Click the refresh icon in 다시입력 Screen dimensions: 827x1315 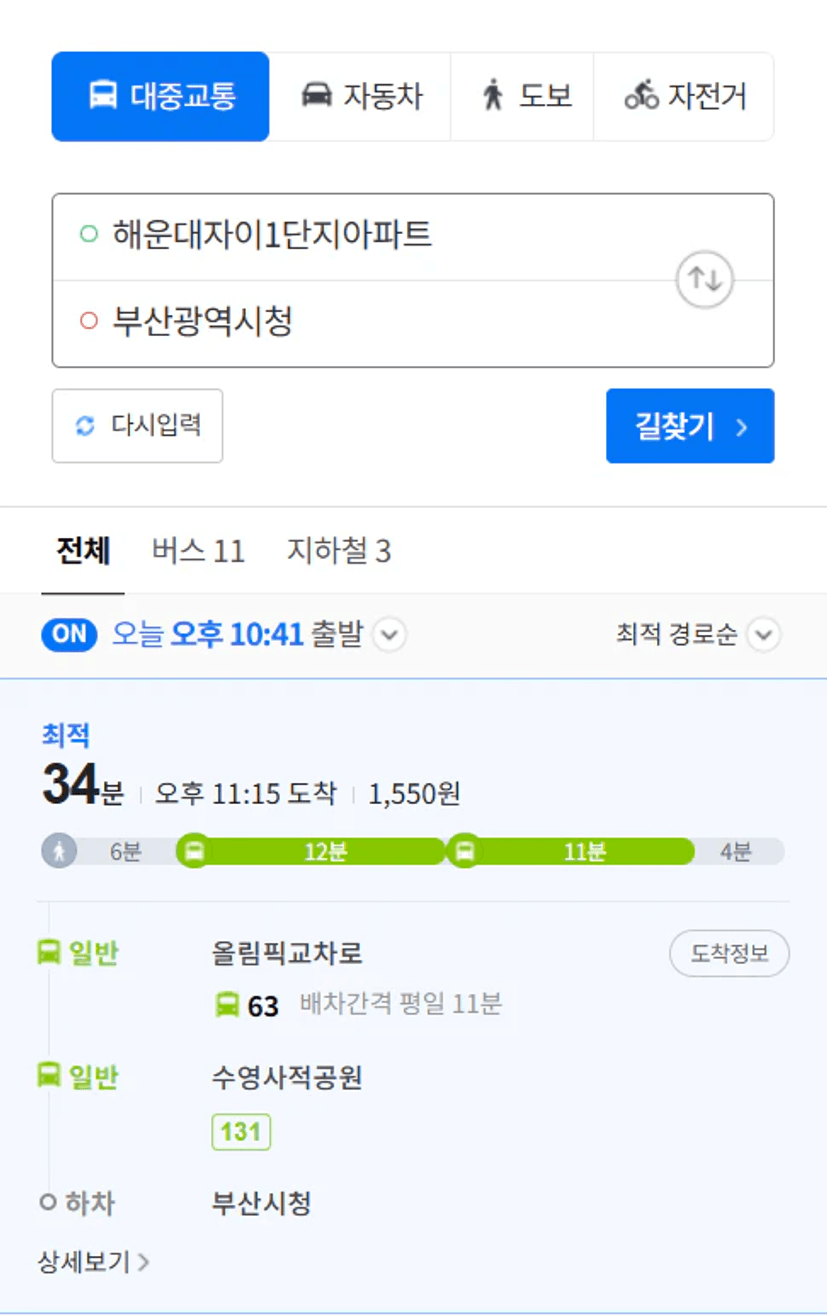click(x=86, y=426)
